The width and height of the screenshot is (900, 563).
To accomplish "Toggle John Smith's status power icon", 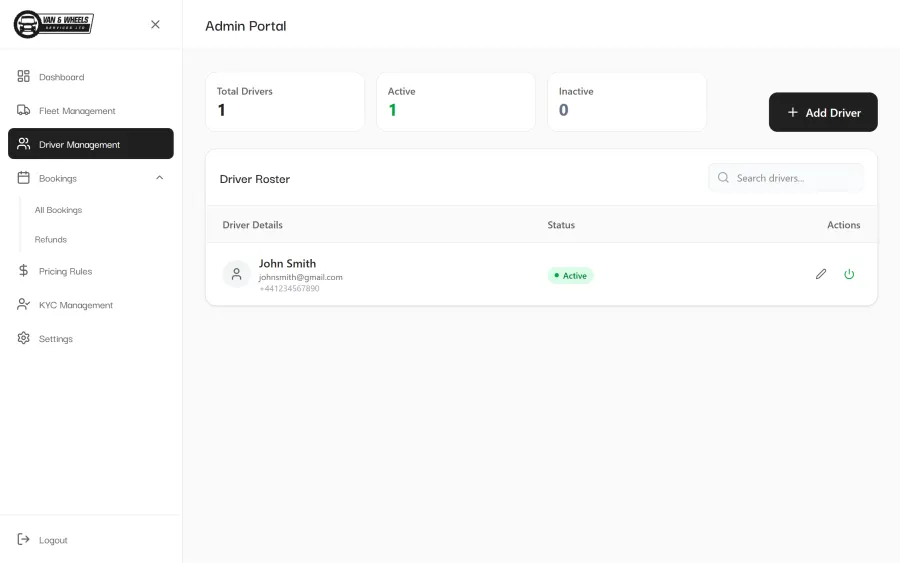I will click(849, 274).
